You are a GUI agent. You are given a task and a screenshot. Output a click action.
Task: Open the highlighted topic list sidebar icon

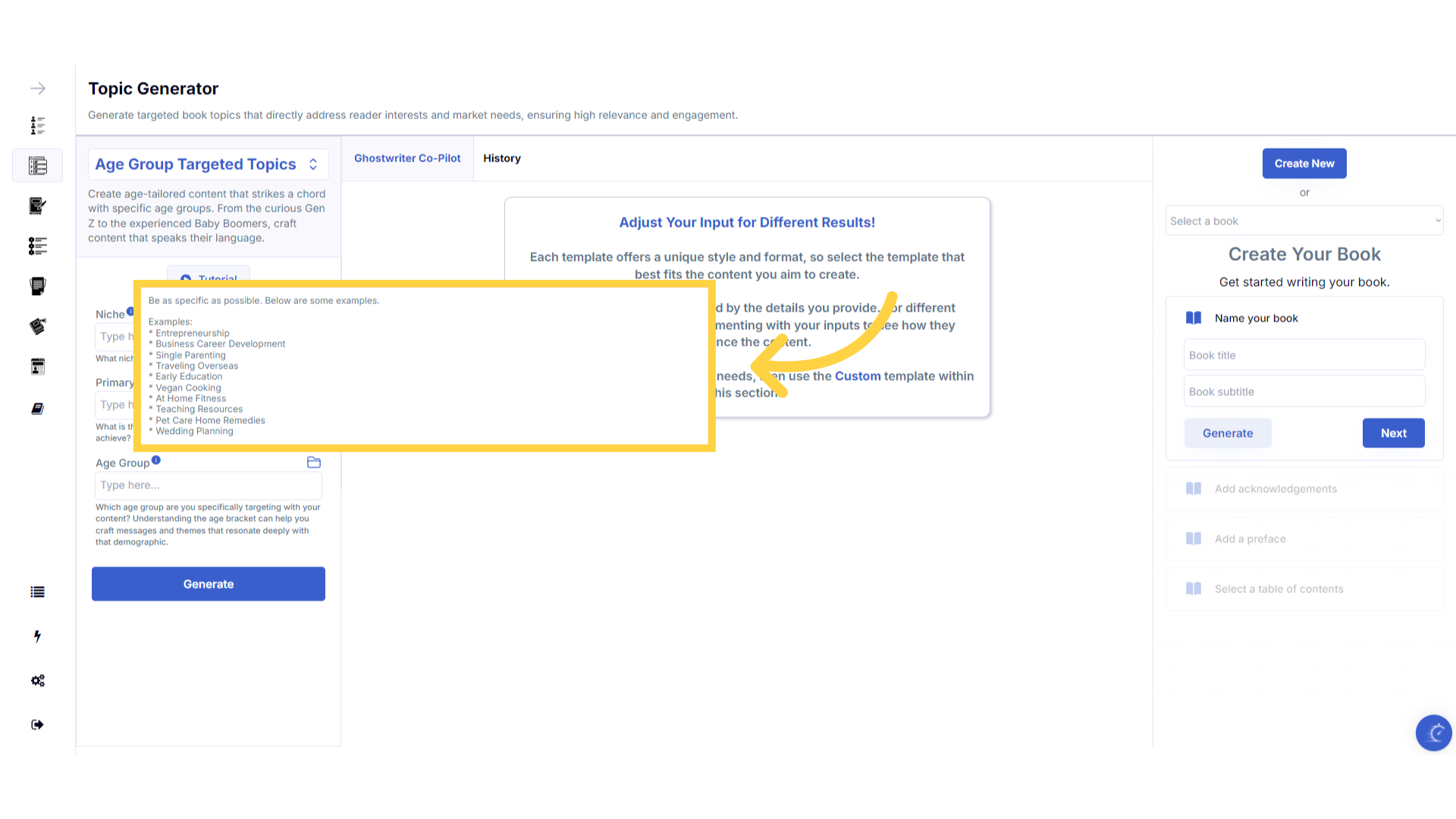[38, 165]
